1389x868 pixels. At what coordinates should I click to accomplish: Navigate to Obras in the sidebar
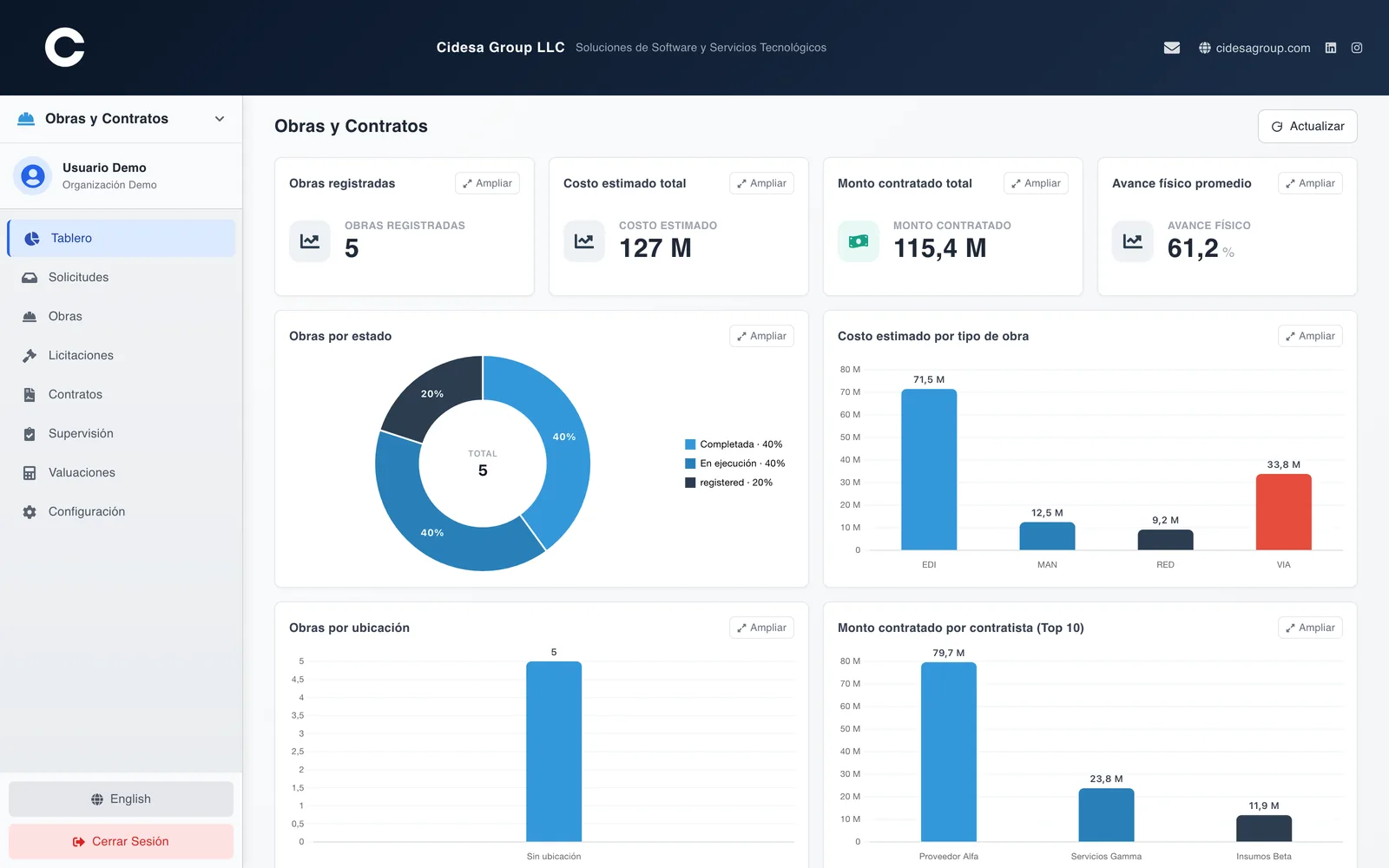122,317
